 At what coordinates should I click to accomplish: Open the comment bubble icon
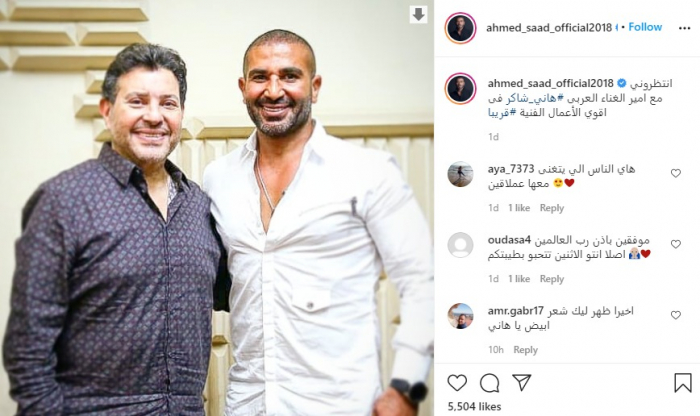click(x=489, y=383)
